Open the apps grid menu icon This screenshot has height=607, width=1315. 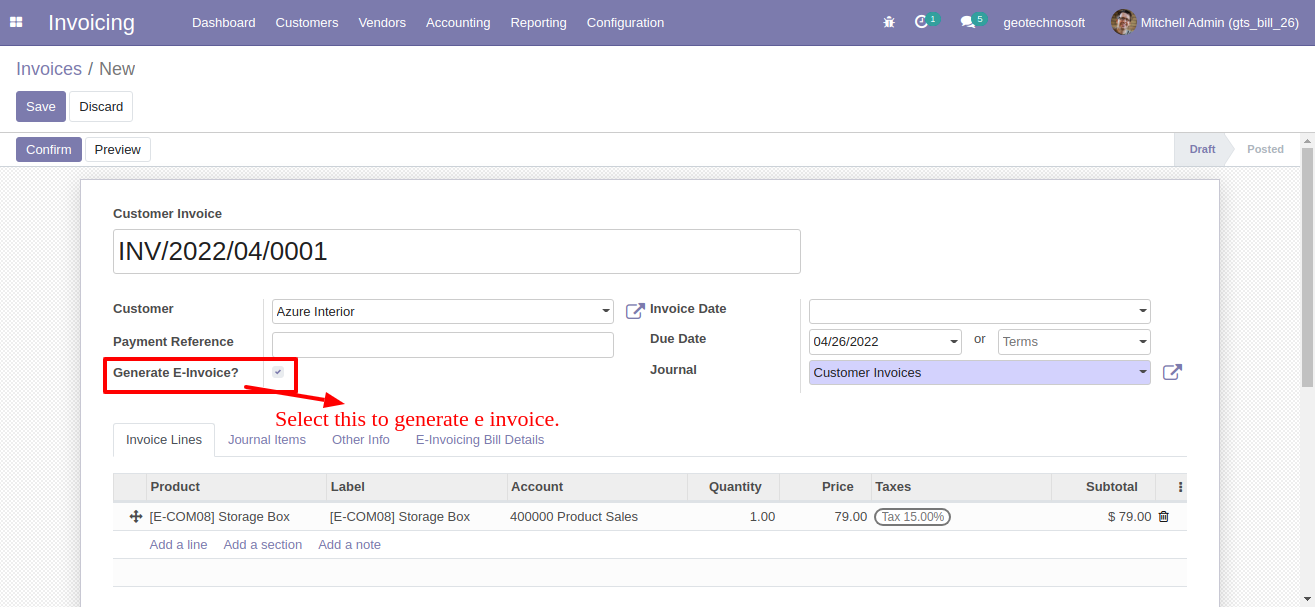point(16,22)
